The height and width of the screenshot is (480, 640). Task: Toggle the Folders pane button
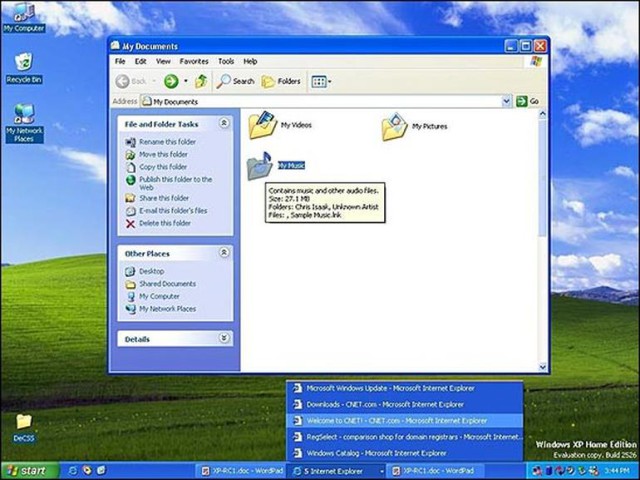[x=281, y=81]
